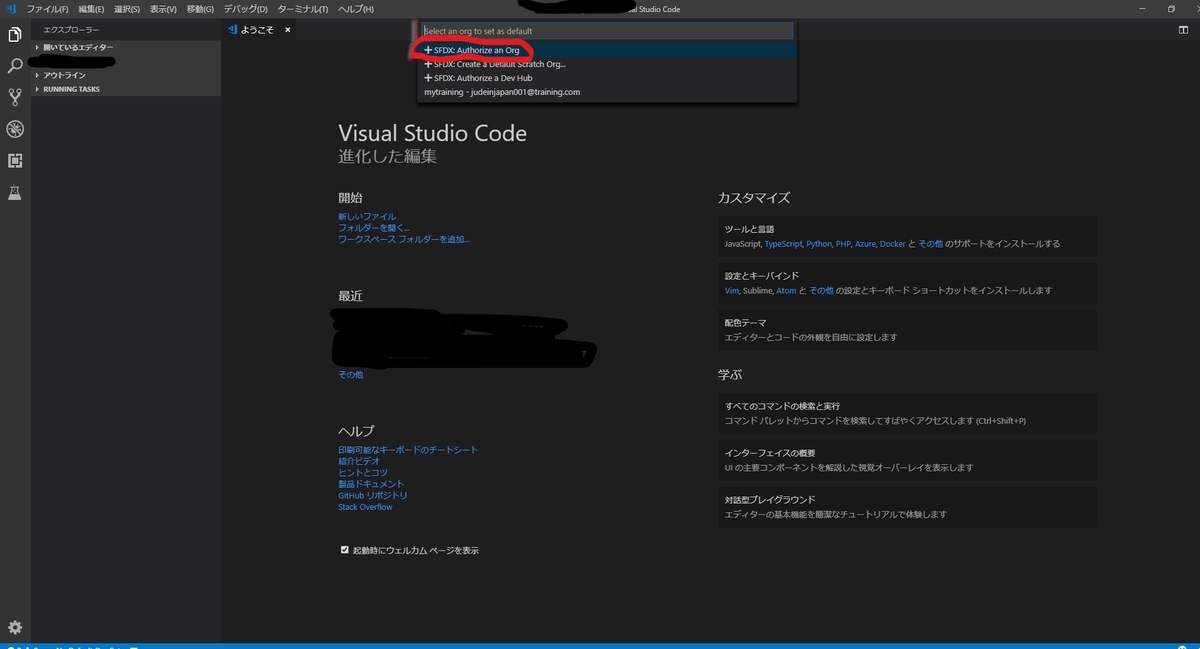This screenshot has width=1200, height=649.
Task: Click the Python language link
Action: click(x=819, y=244)
